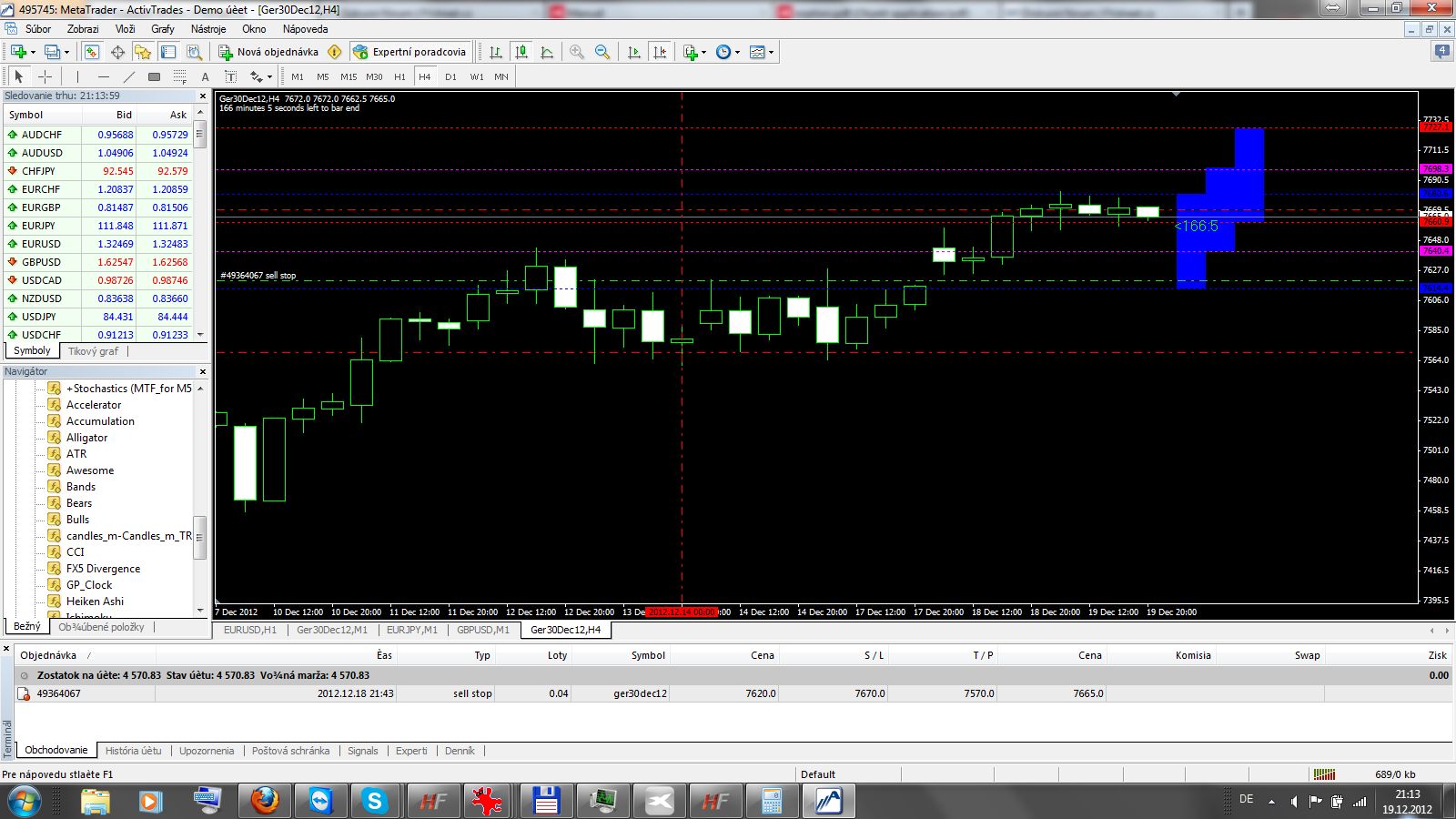Zoom in on the chart
Viewport: 1456px width, 819px height.
point(577,52)
